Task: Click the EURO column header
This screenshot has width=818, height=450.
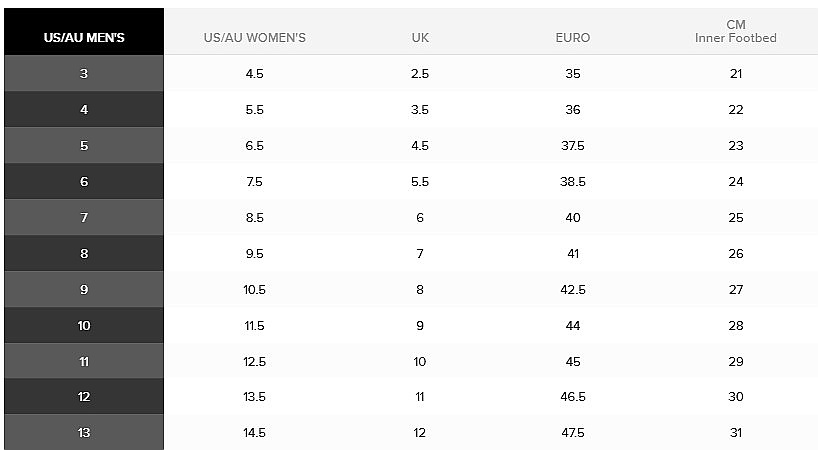Action: click(573, 38)
